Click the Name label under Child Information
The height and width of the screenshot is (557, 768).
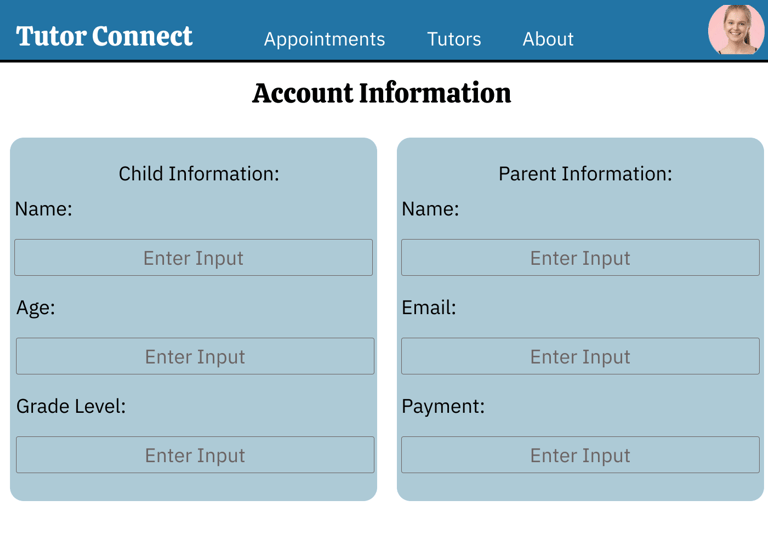pyautogui.click(x=44, y=209)
